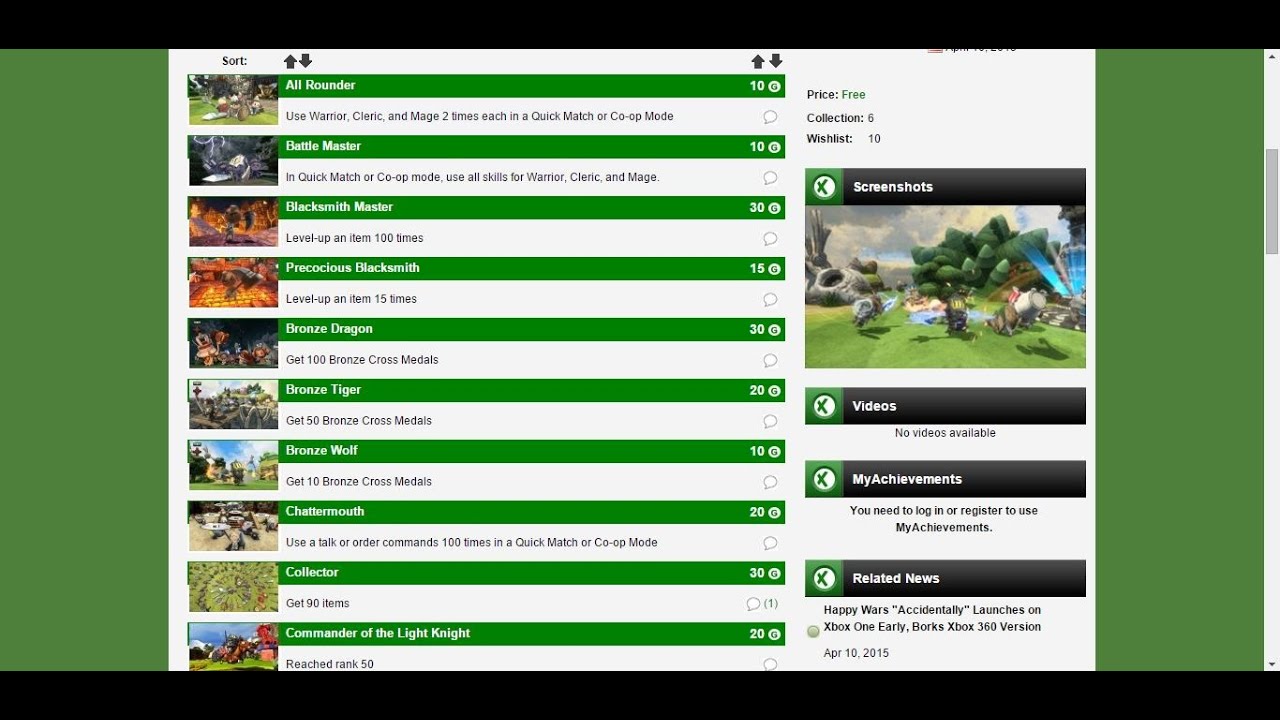
Task: Click gamerscore G icon on All Rounder row
Action: coord(774,87)
